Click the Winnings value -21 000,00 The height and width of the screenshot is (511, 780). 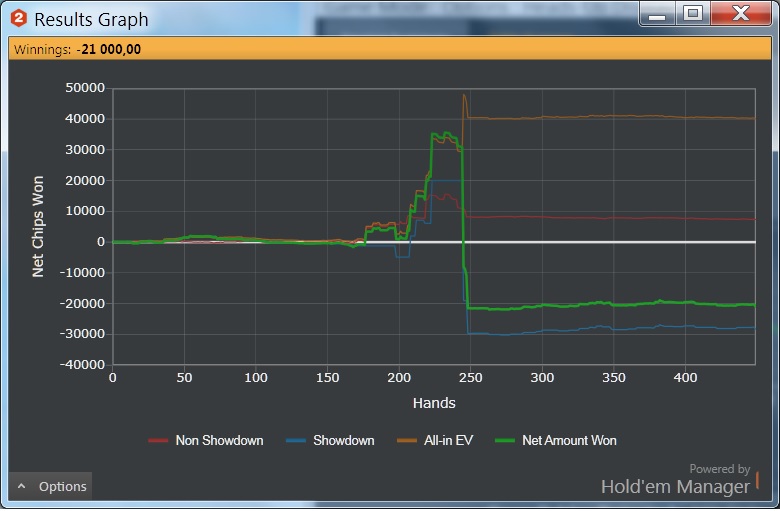(108, 49)
